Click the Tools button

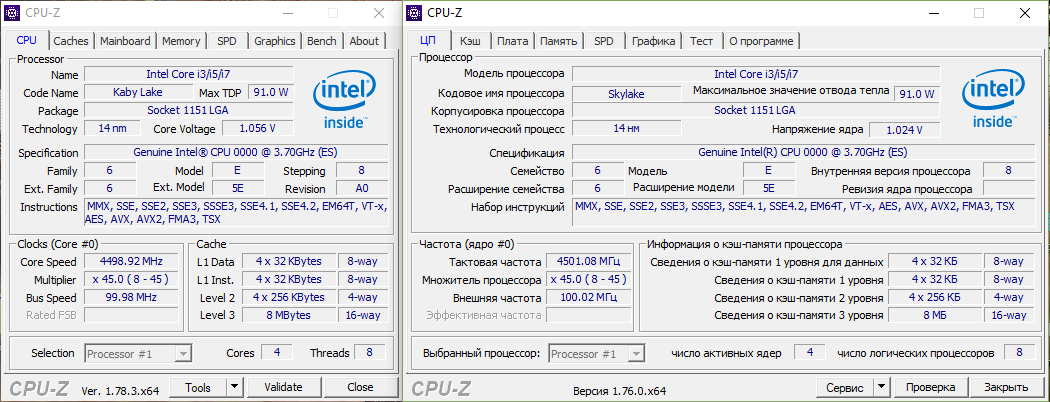(x=198, y=387)
